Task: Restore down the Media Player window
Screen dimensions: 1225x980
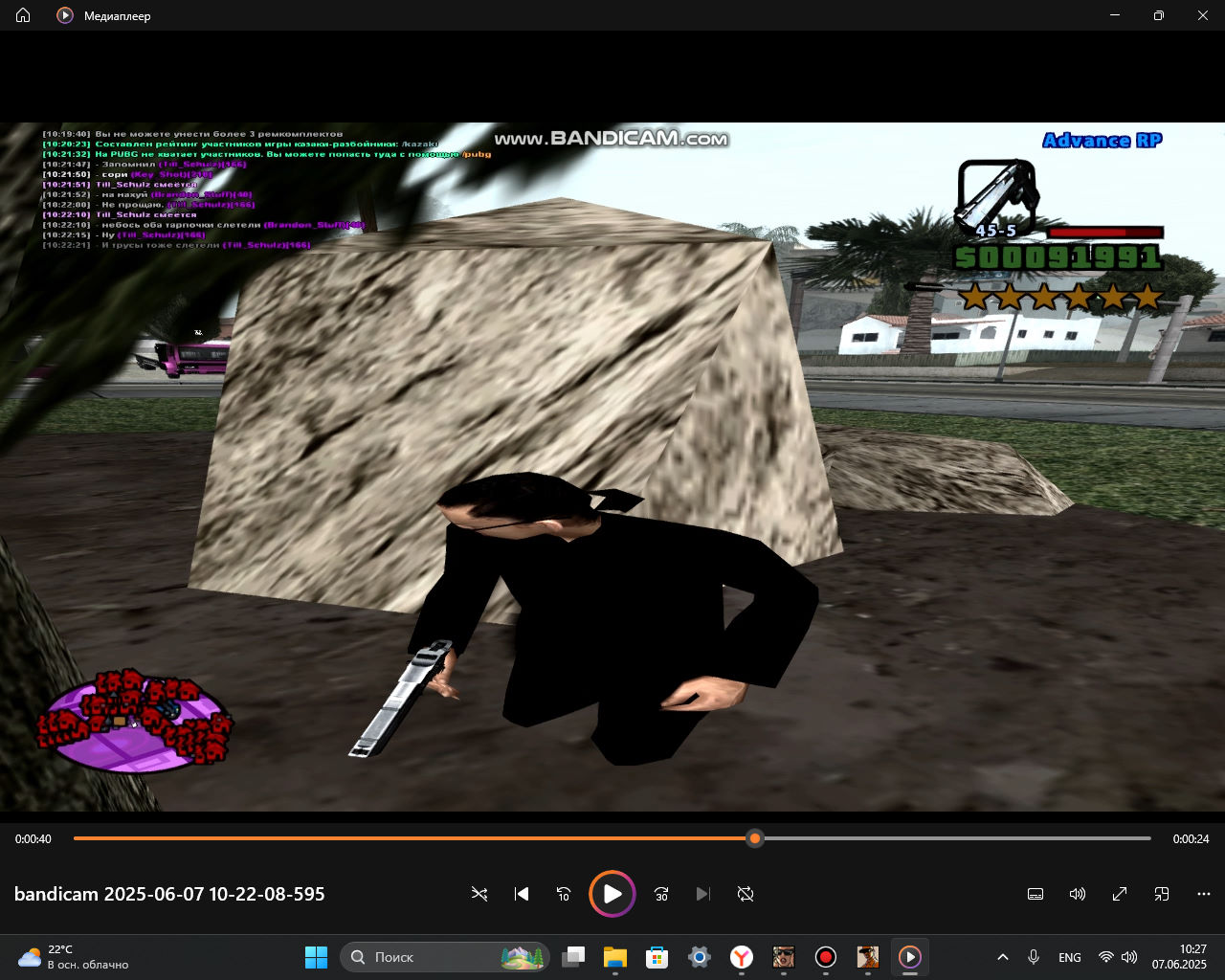Action: click(1159, 15)
